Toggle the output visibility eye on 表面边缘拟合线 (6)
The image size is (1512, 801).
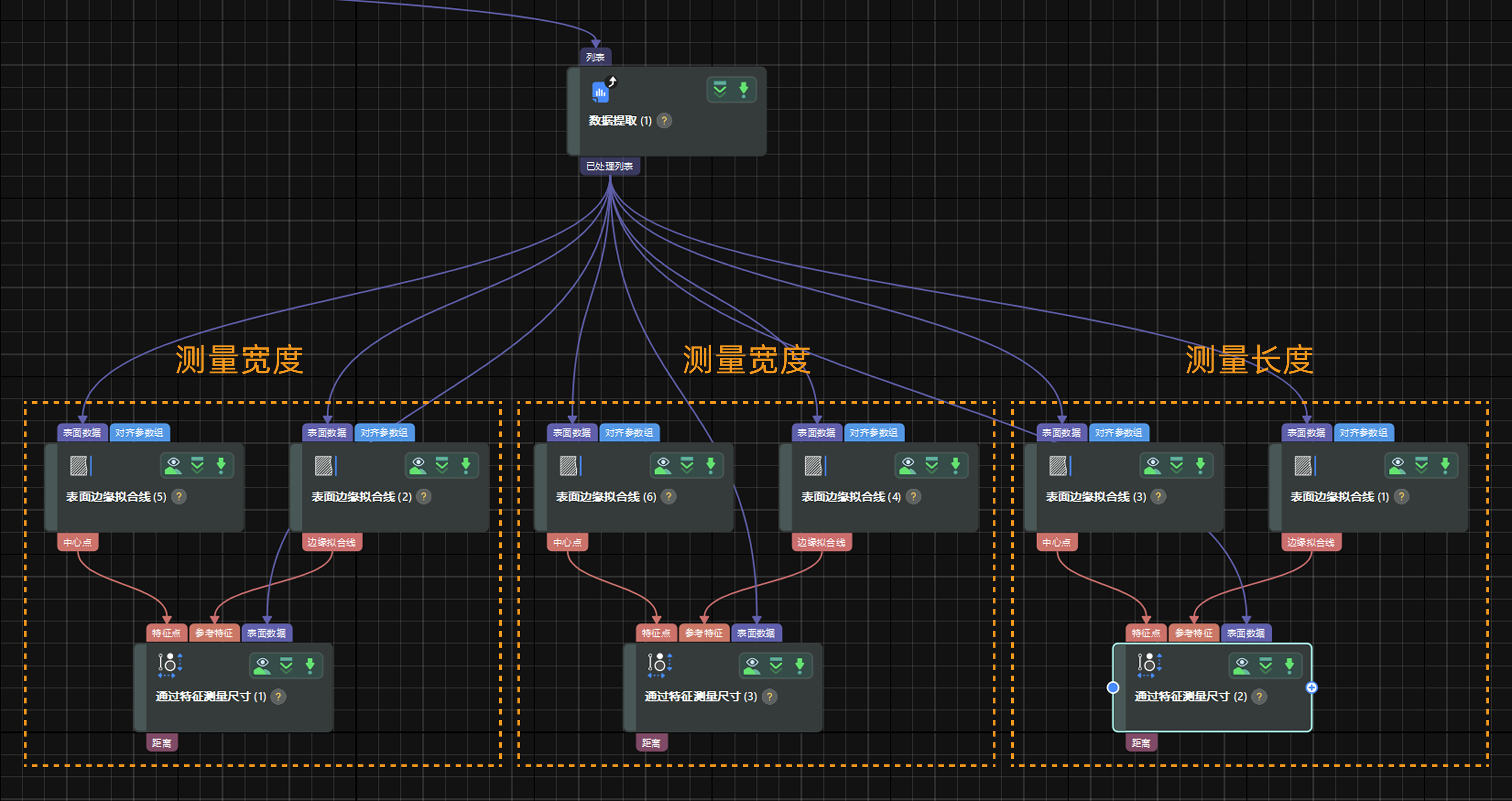[663, 465]
